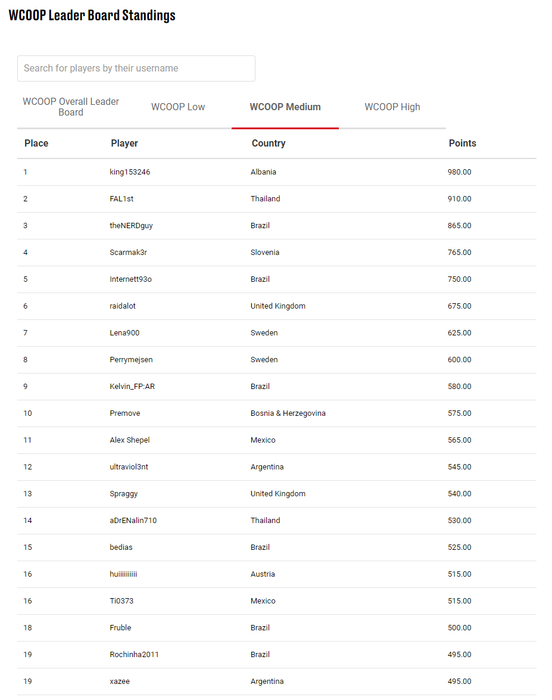Open the WCOOP Low tab
This screenshot has width=552, height=700.
[178, 107]
